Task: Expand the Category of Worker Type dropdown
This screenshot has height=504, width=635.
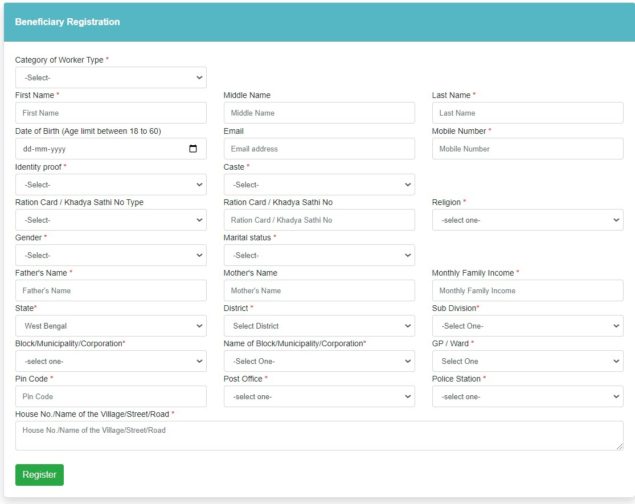Action: click(x=110, y=78)
